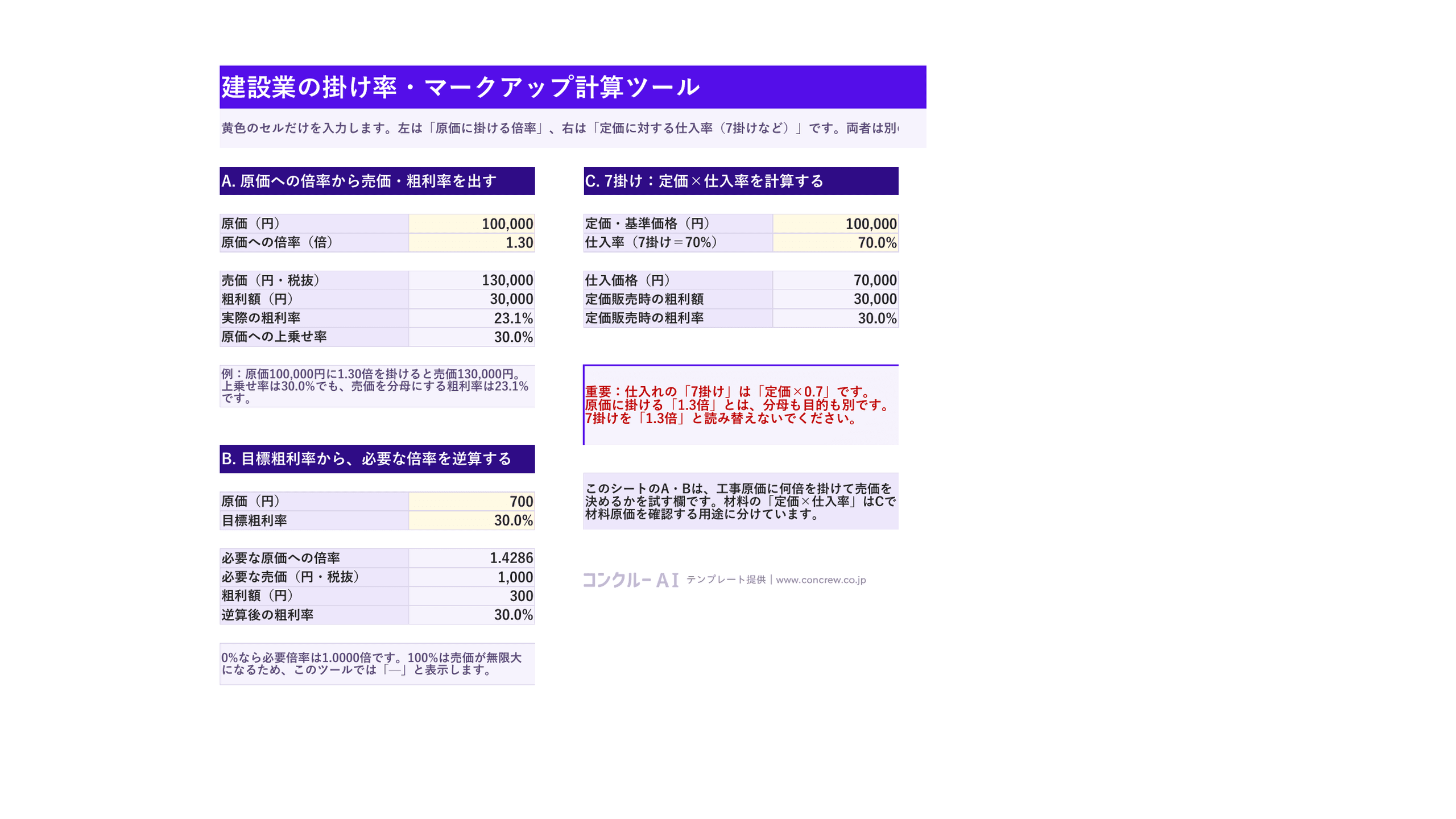Select the header A. 原価への倍率から売価・粗利率を出す

click(x=377, y=181)
